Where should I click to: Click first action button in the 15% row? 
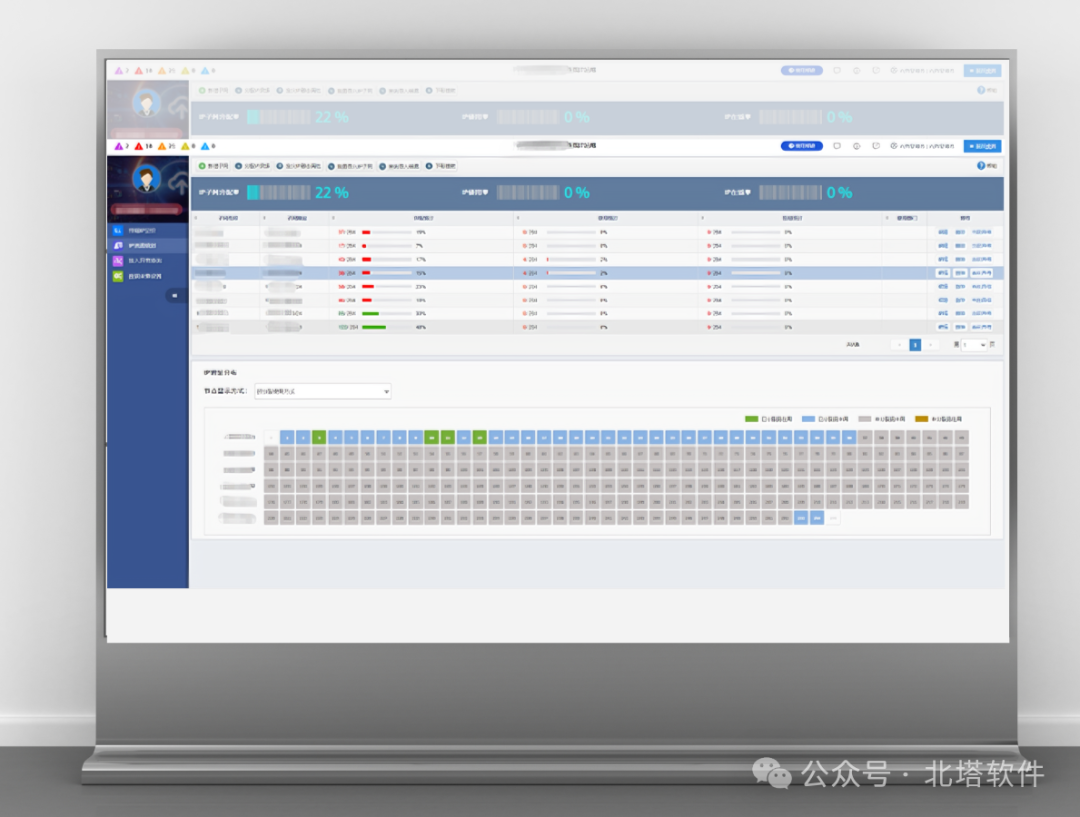943,273
